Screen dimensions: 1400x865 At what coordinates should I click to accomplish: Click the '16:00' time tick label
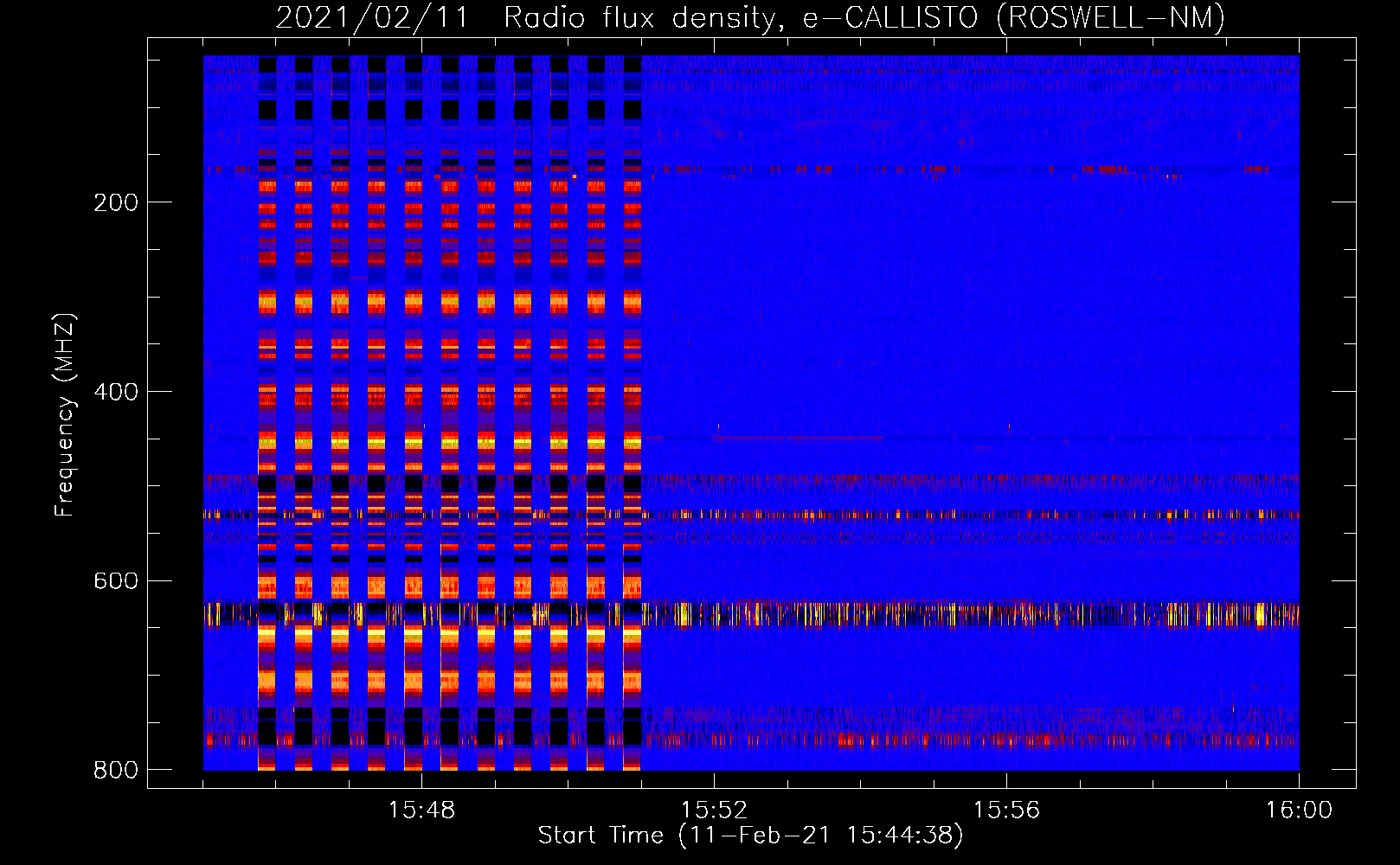1299,811
